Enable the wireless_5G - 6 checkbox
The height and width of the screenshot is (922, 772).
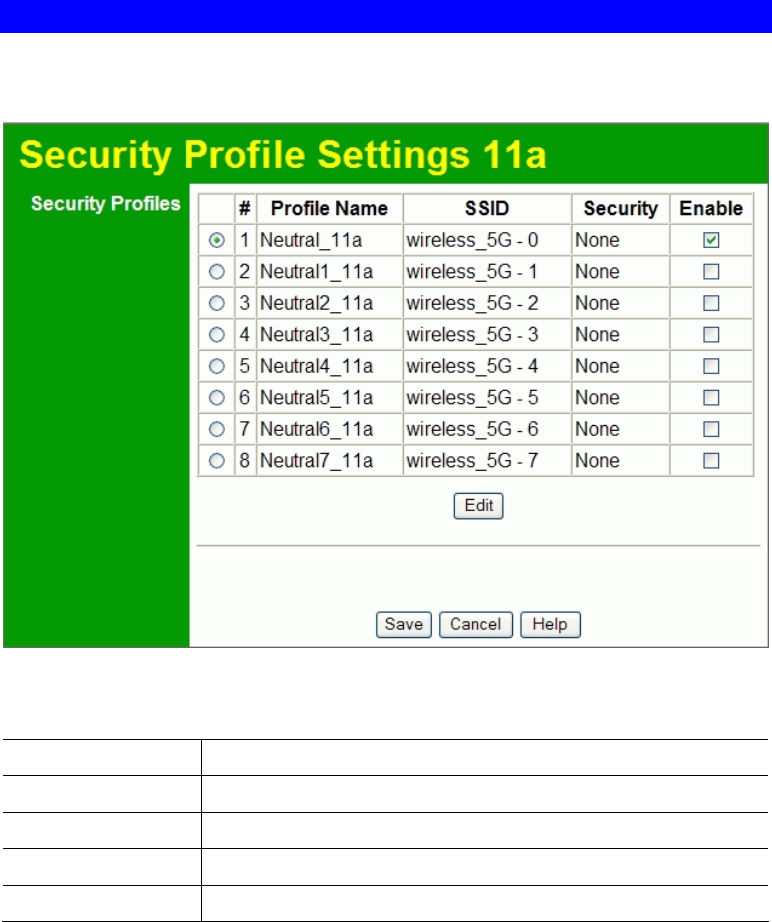point(711,429)
